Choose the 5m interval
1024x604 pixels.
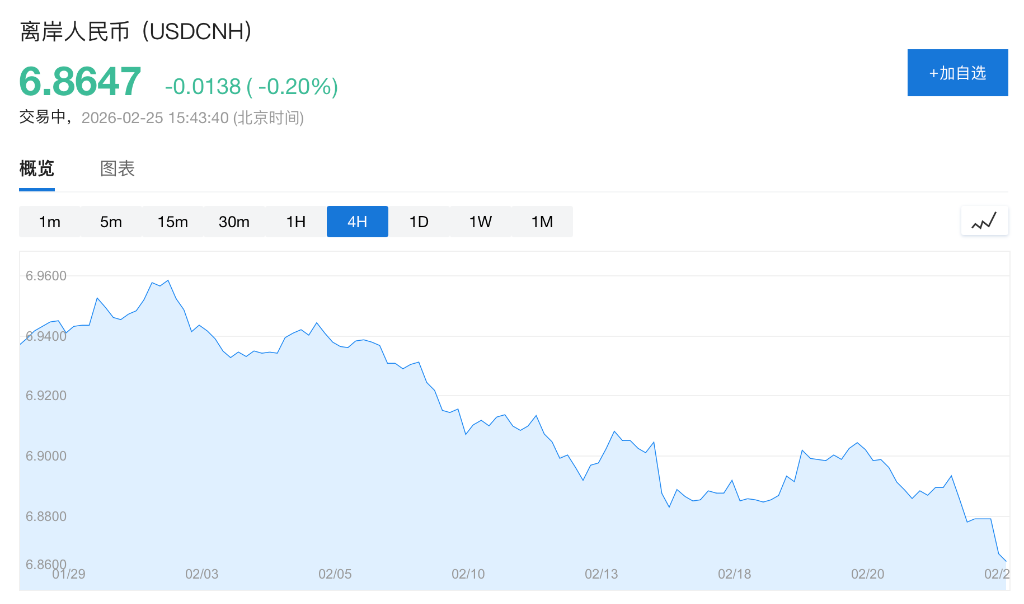[111, 222]
